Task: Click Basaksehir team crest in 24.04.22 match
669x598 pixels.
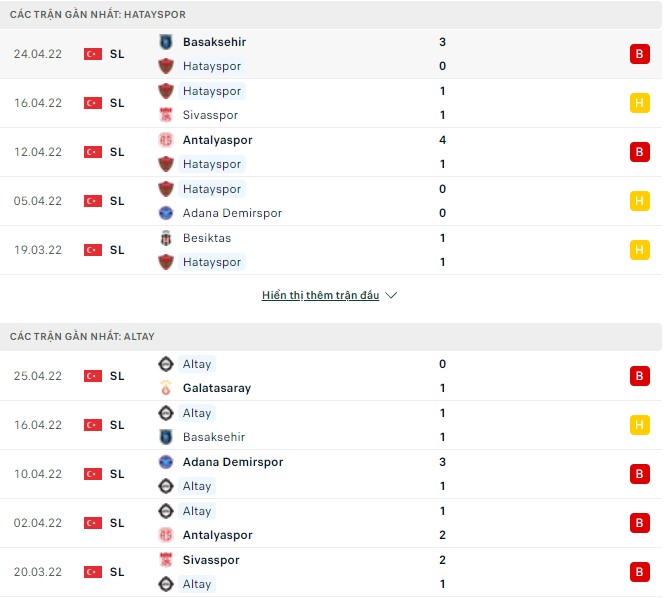Action: (x=166, y=42)
